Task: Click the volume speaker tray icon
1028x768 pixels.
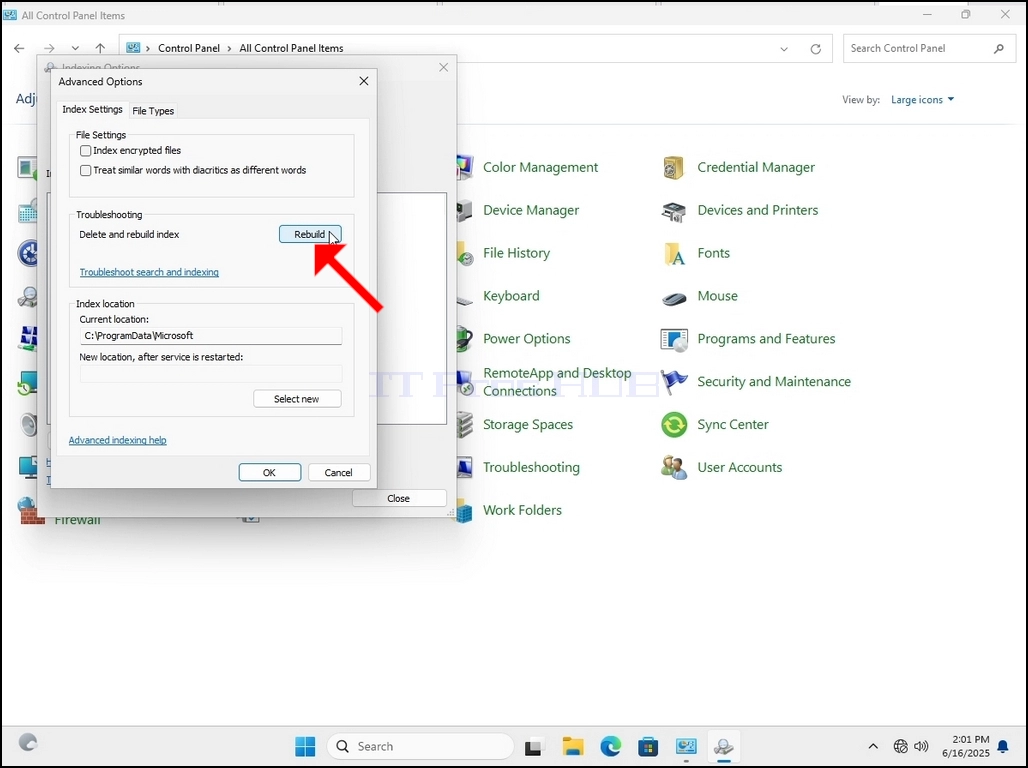Action: (x=921, y=746)
